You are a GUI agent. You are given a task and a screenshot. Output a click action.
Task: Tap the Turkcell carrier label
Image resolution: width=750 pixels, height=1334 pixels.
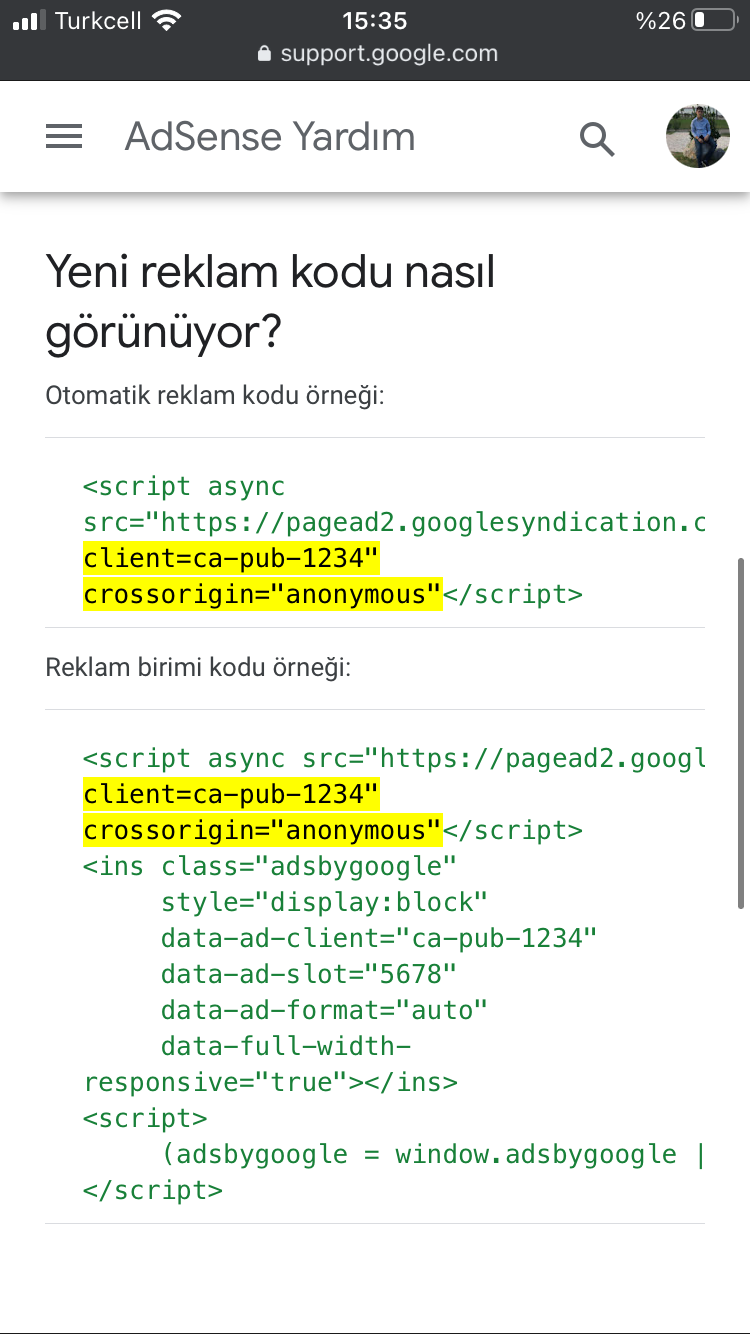98,20
